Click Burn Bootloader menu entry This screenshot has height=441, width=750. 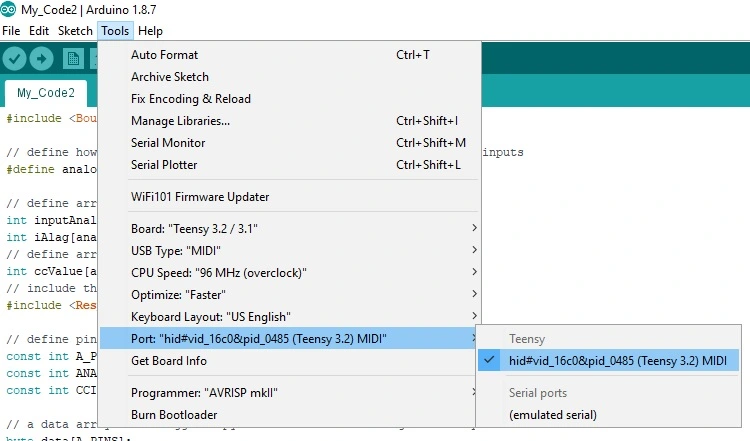pos(173,414)
